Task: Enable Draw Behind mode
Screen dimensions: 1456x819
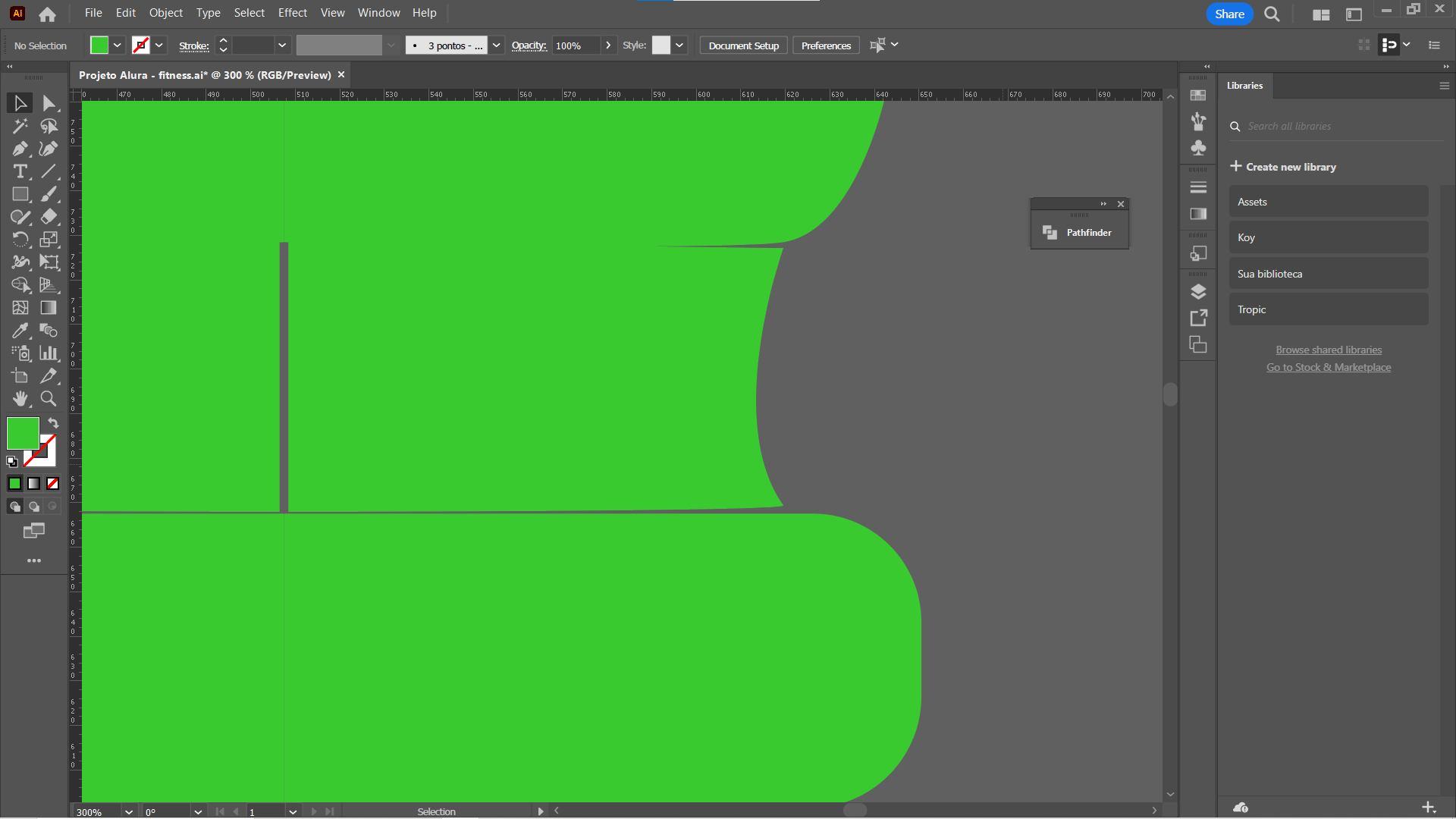Action: tap(34, 507)
